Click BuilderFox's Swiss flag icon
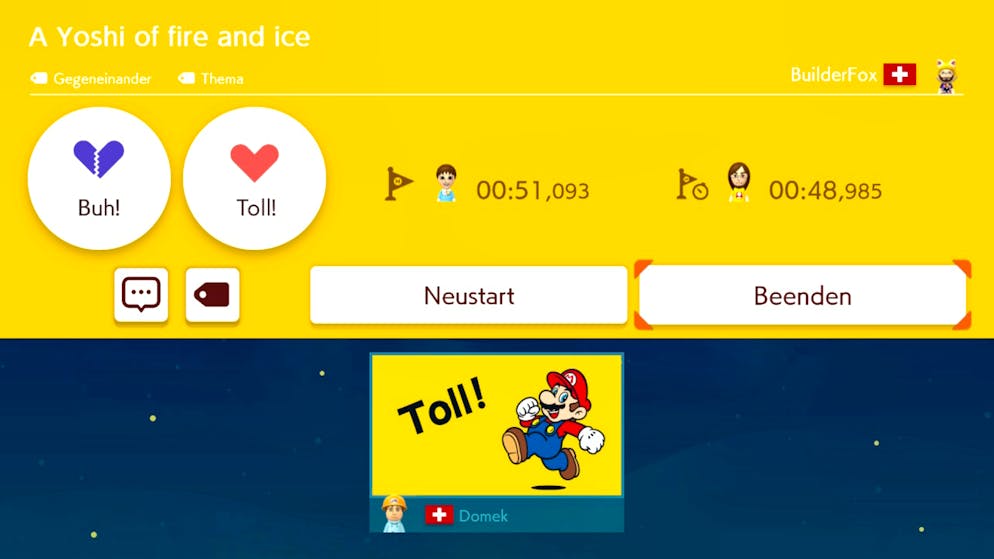The image size is (994, 559). click(x=900, y=74)
